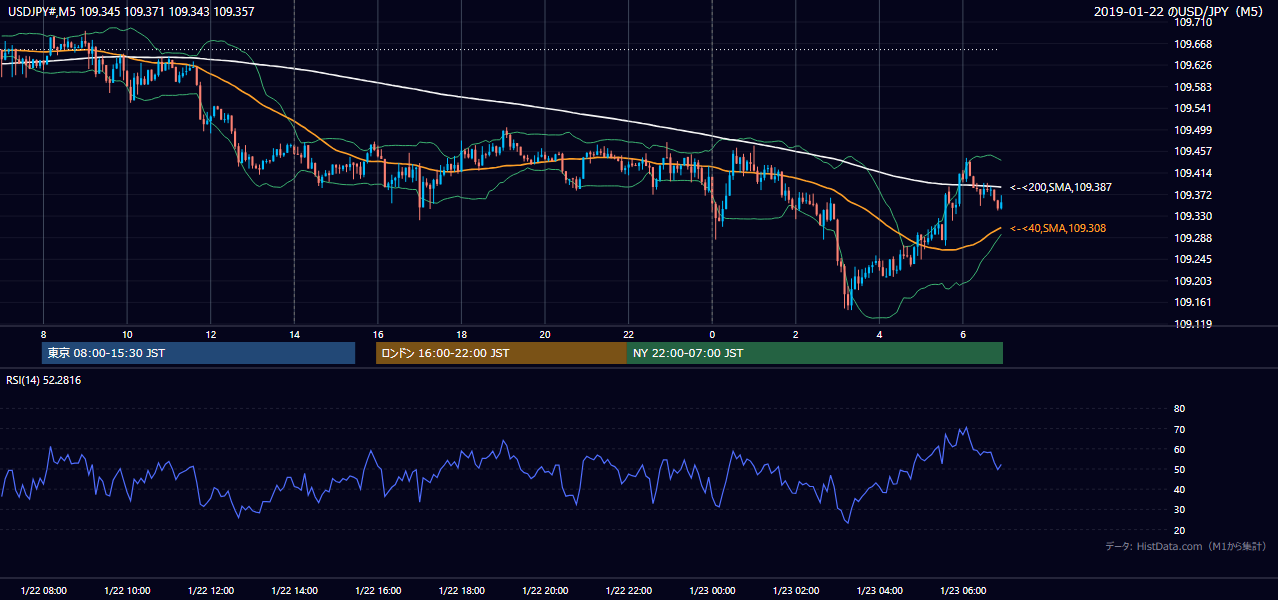Screen dimensions: 1278x600
Task: Select the 東京 08:00-15:30 JST session bar
Action: 199,353
